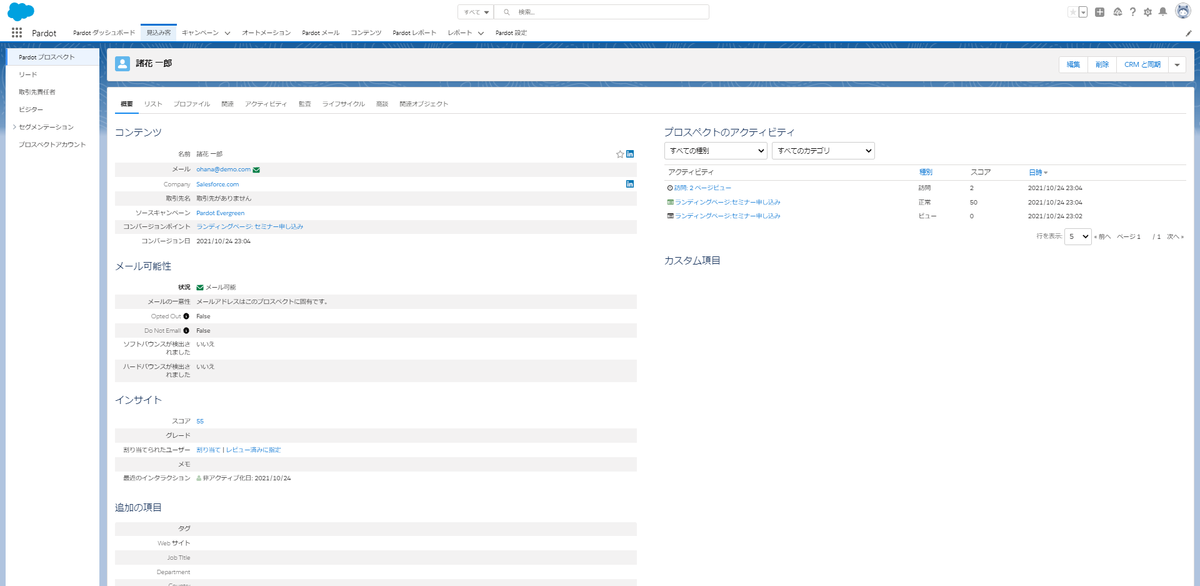Open the actions dropdown next to CRM と同期
The width and height of the screenshot is (1200, 586).
1176,64
